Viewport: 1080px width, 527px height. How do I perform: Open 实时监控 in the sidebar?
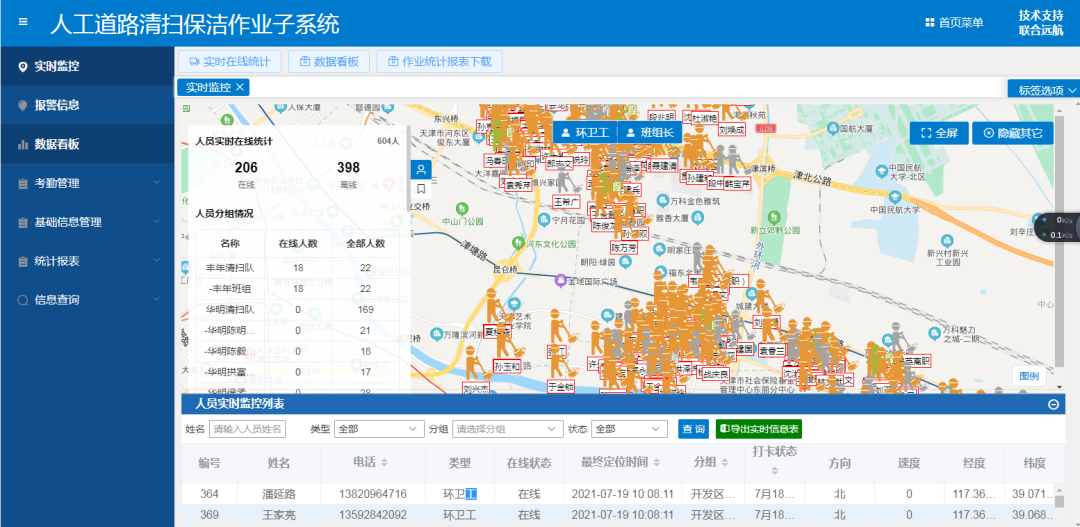coord(87,66)
